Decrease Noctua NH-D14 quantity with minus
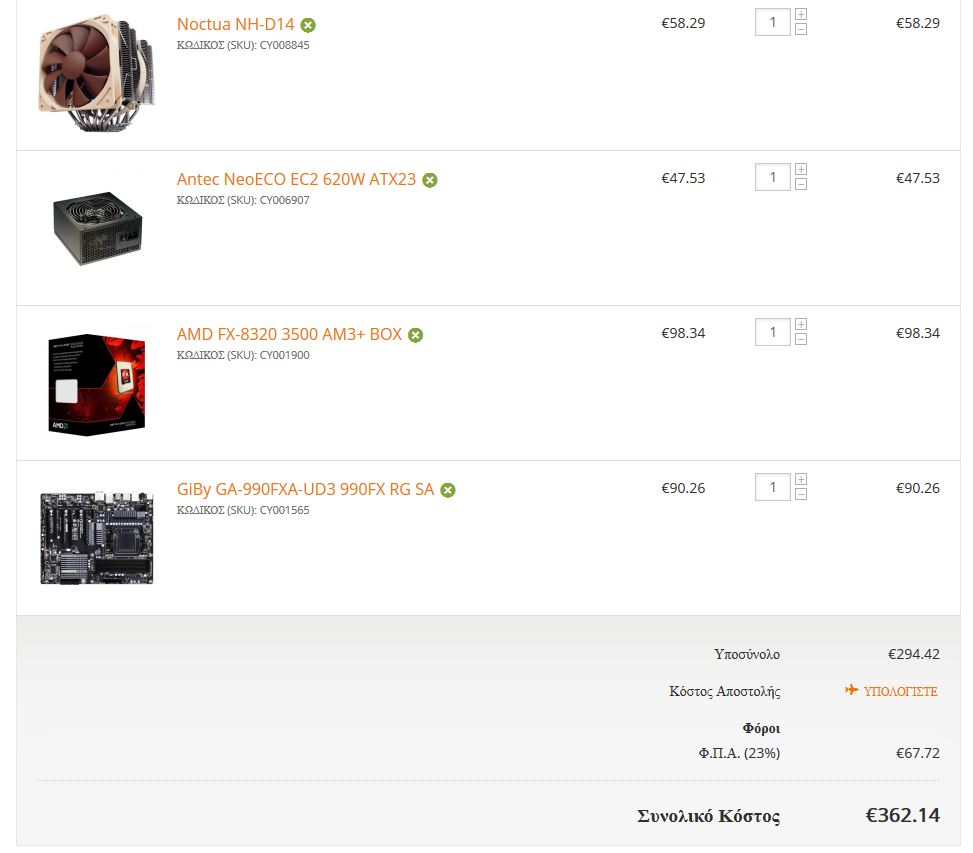The height and width of the screenshot is (853, 973). (801, 29)
